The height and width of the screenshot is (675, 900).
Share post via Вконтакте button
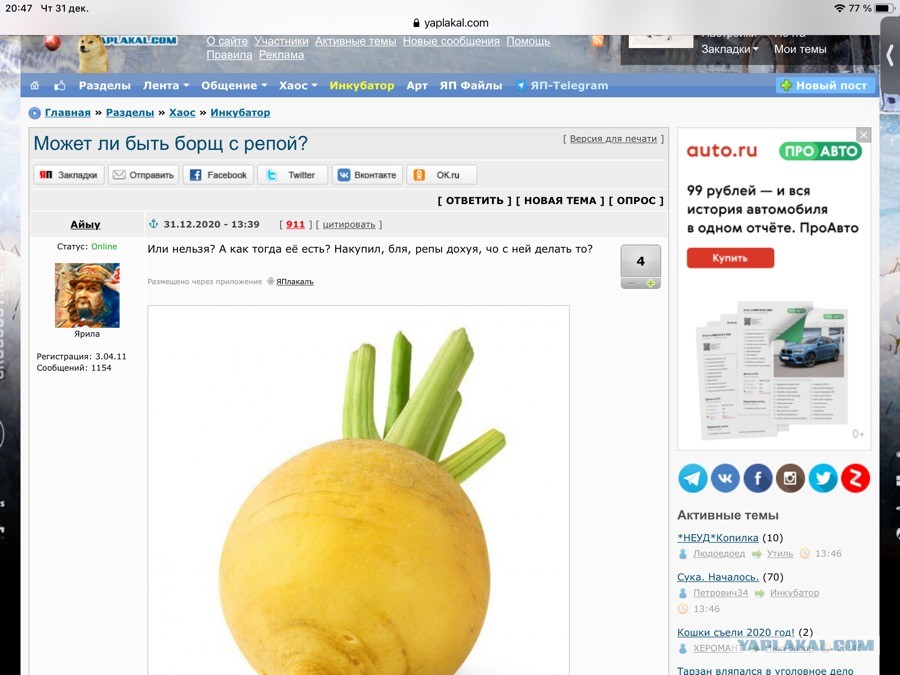click(367, 175)
